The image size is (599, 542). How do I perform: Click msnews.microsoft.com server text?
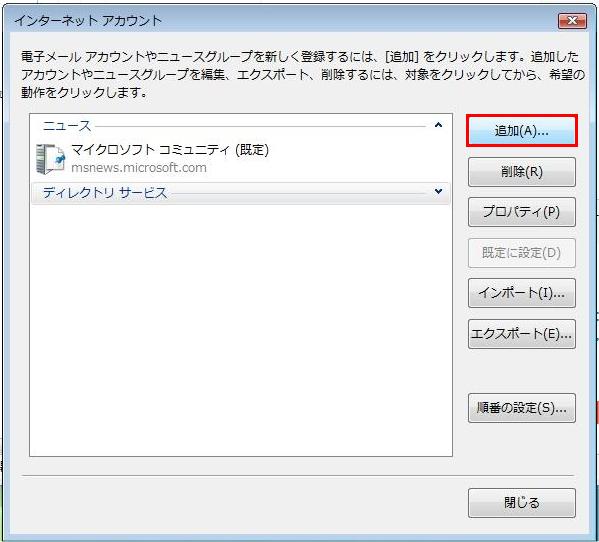pos(139,168)
